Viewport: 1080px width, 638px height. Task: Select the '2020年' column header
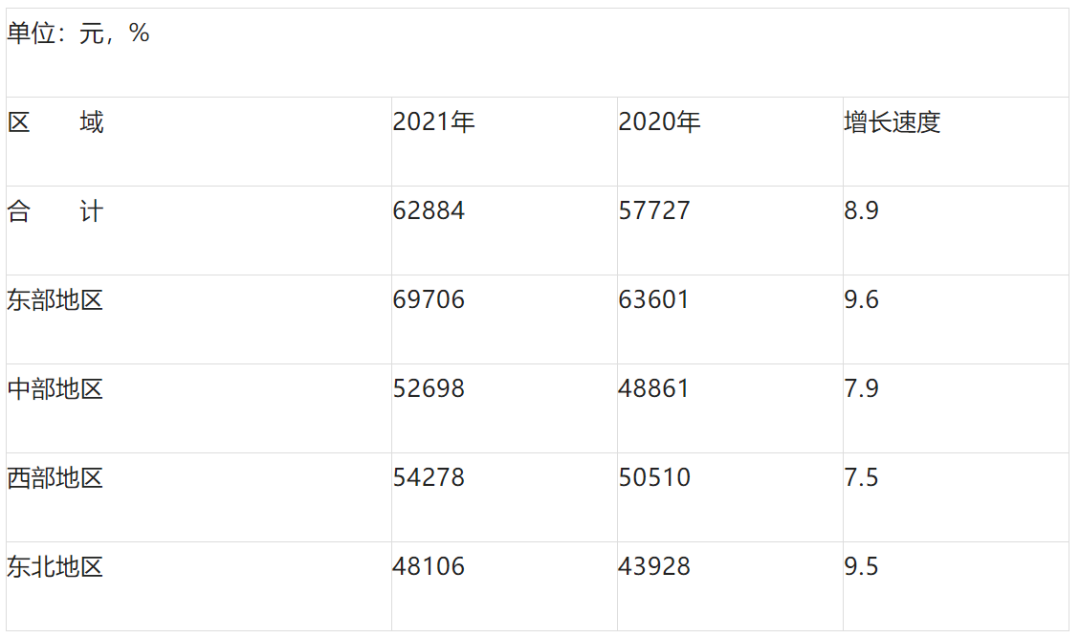[659, 123]
